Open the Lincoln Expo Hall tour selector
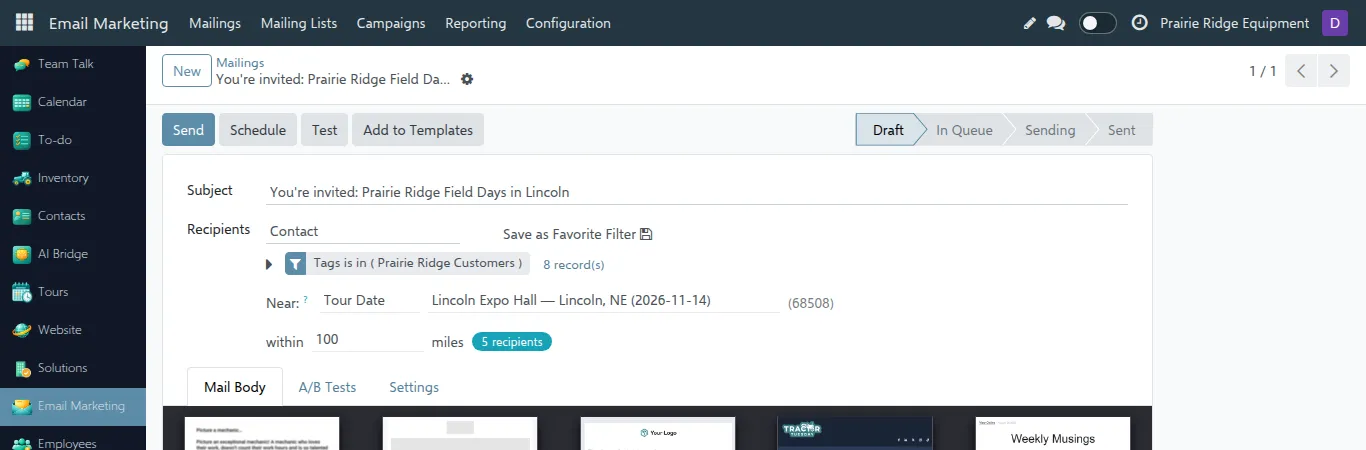Viewport: 1366px width, 450px height. tap(603, 300)
